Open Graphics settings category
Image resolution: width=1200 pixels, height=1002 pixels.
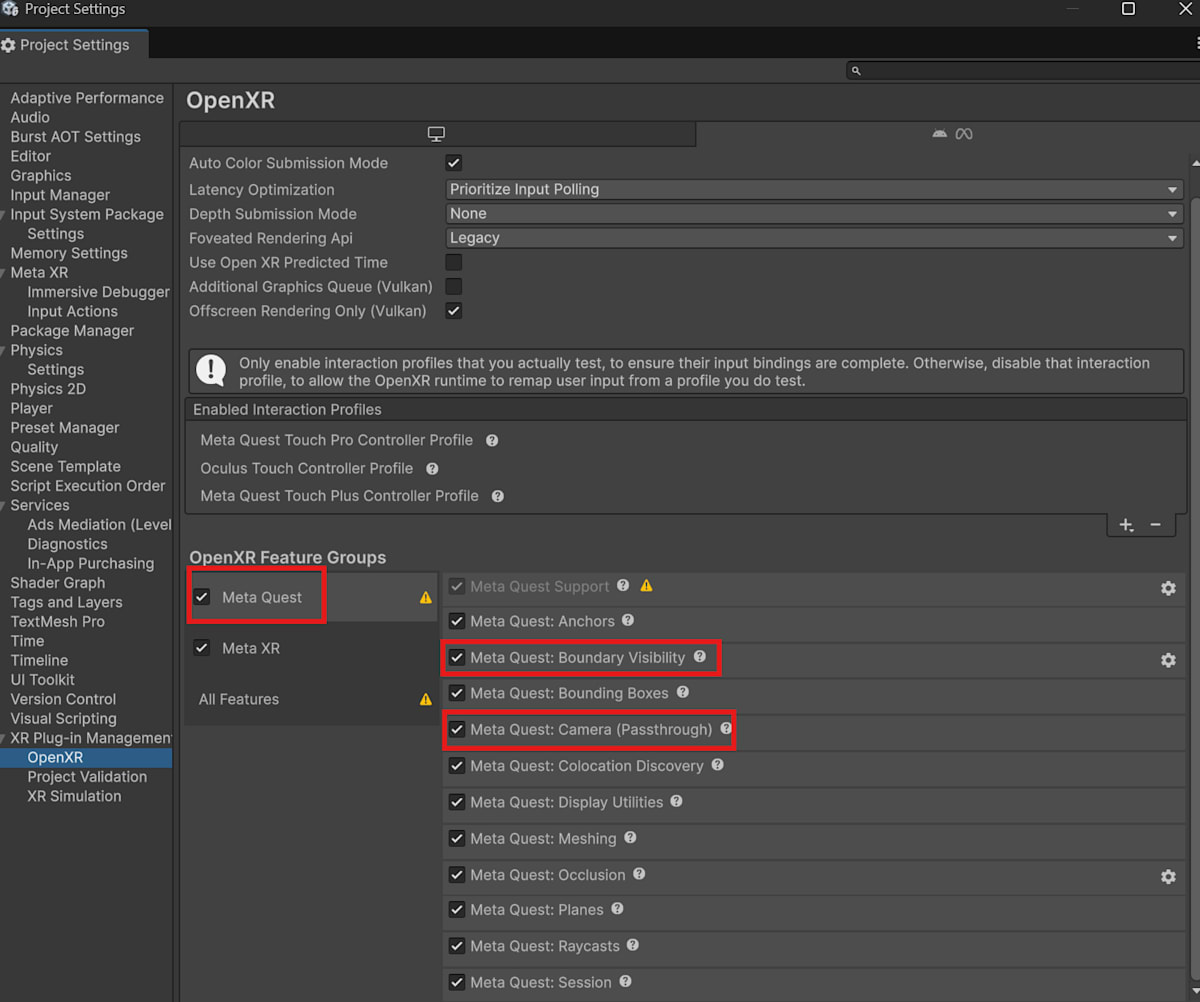coord(41,175)
